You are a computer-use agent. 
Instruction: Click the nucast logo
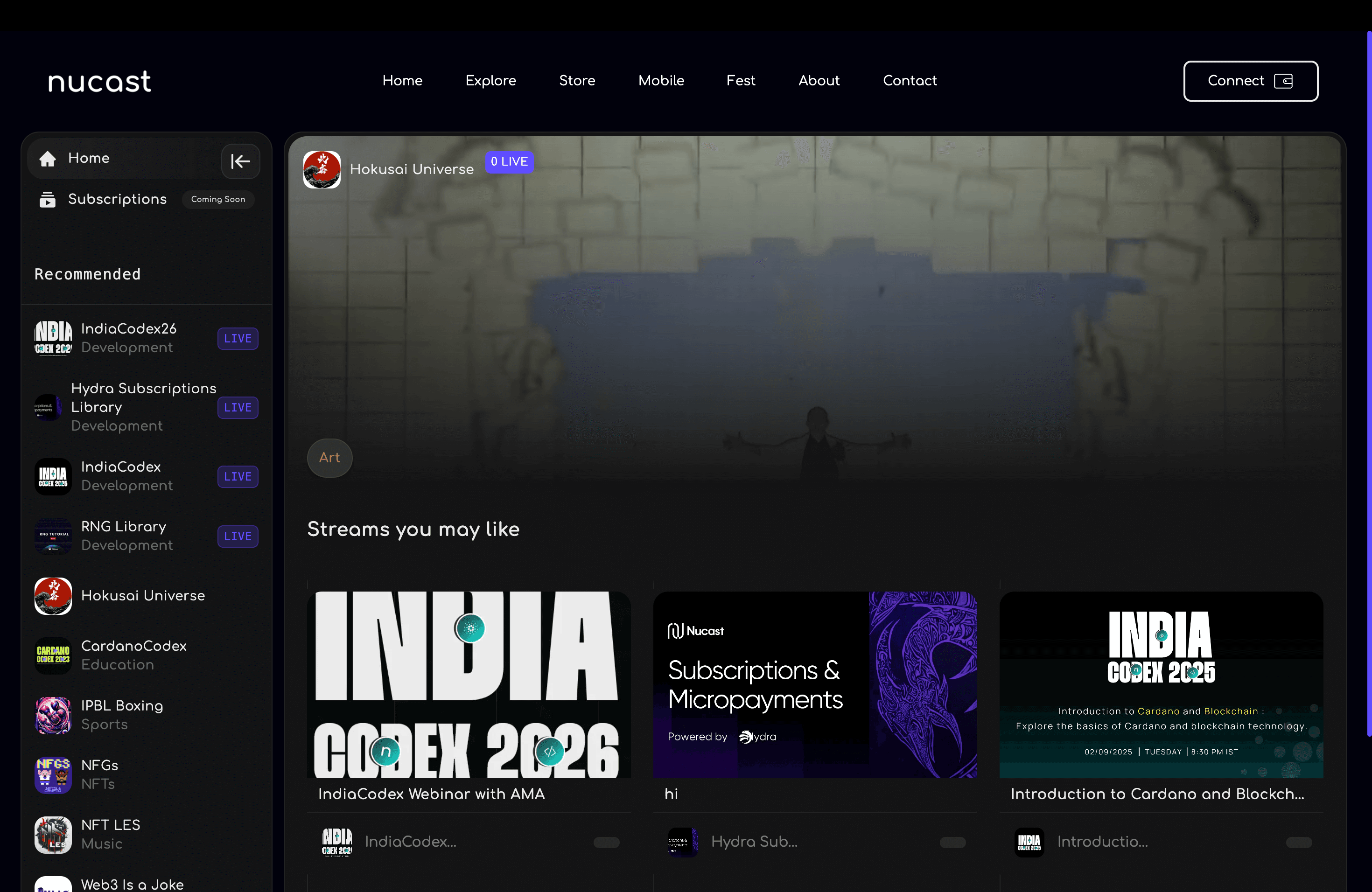coord(99,81)
